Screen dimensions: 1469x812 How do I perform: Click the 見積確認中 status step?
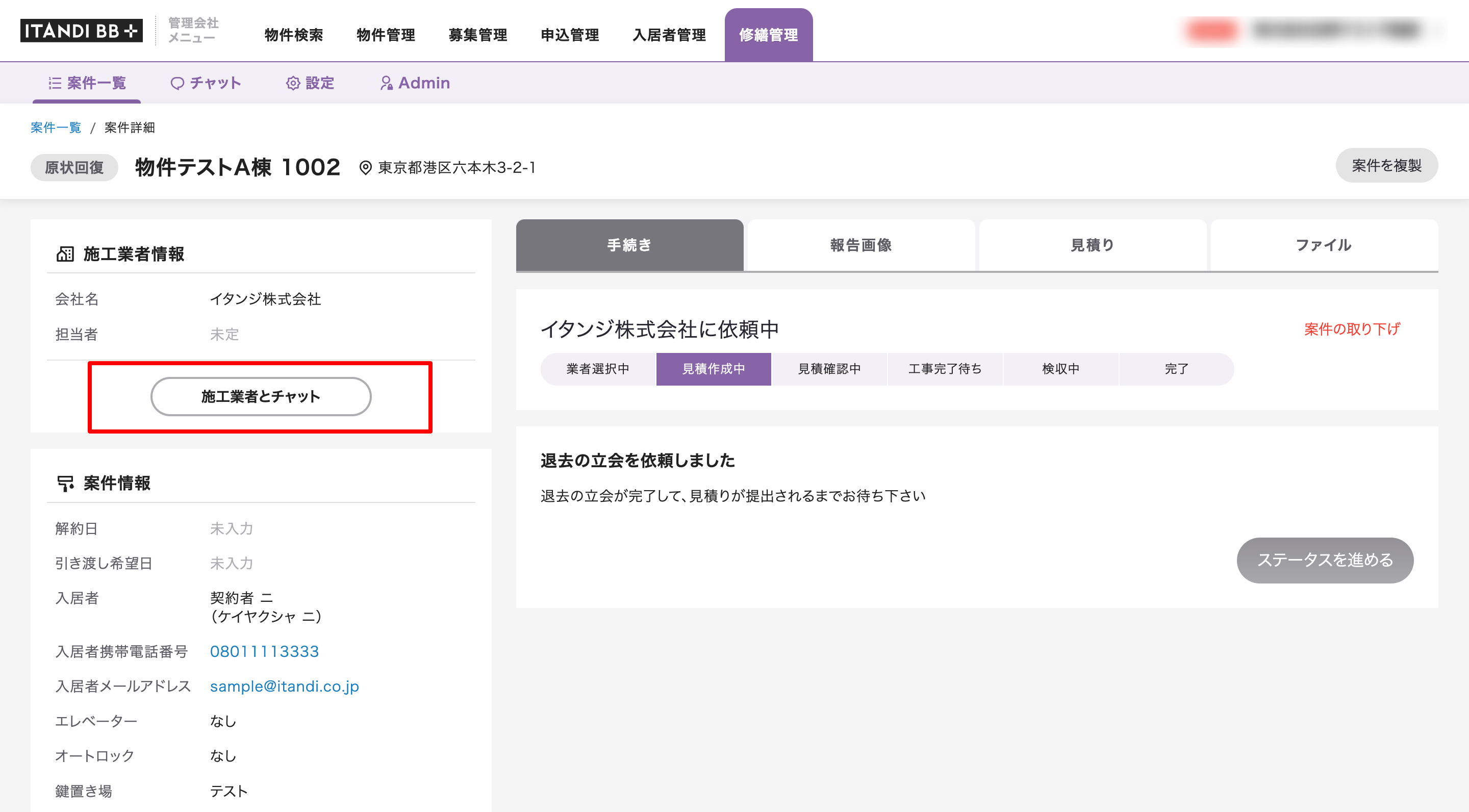pyautogui.click(x=829, y=369)
